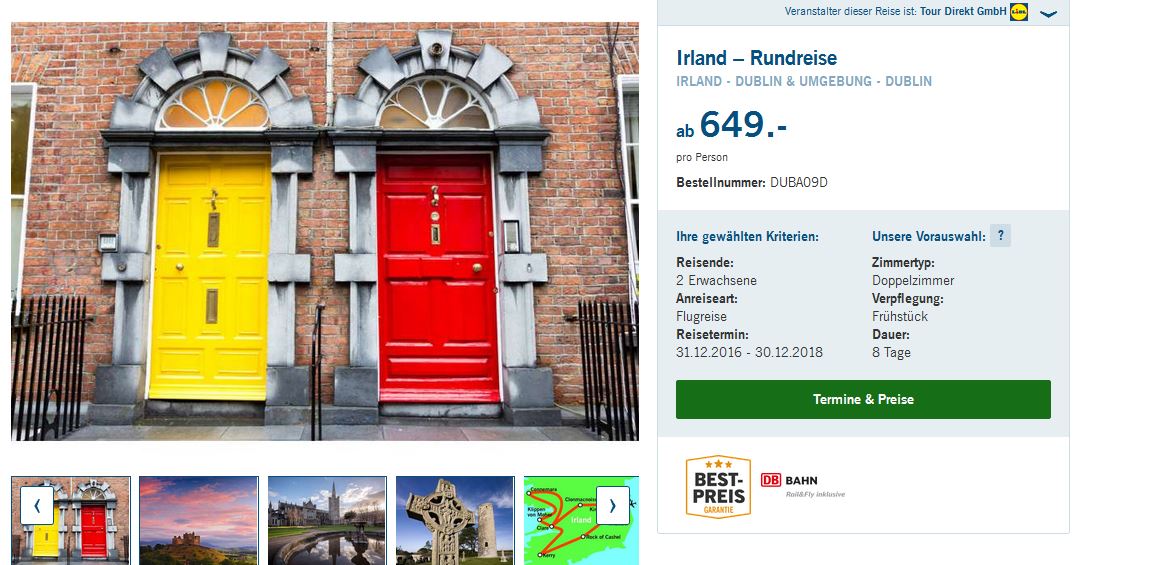Click the Bestellnummer DUBA09D text
The width and height of the screenshot is (1151, 565).
click(x=752, y=182)
